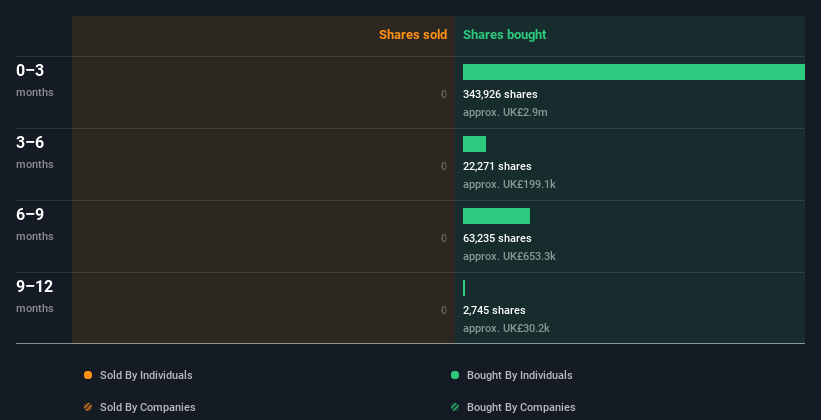Click the striped Bought By Companies legend icon
Screen dimensions: 821x420
click(455, 407)
